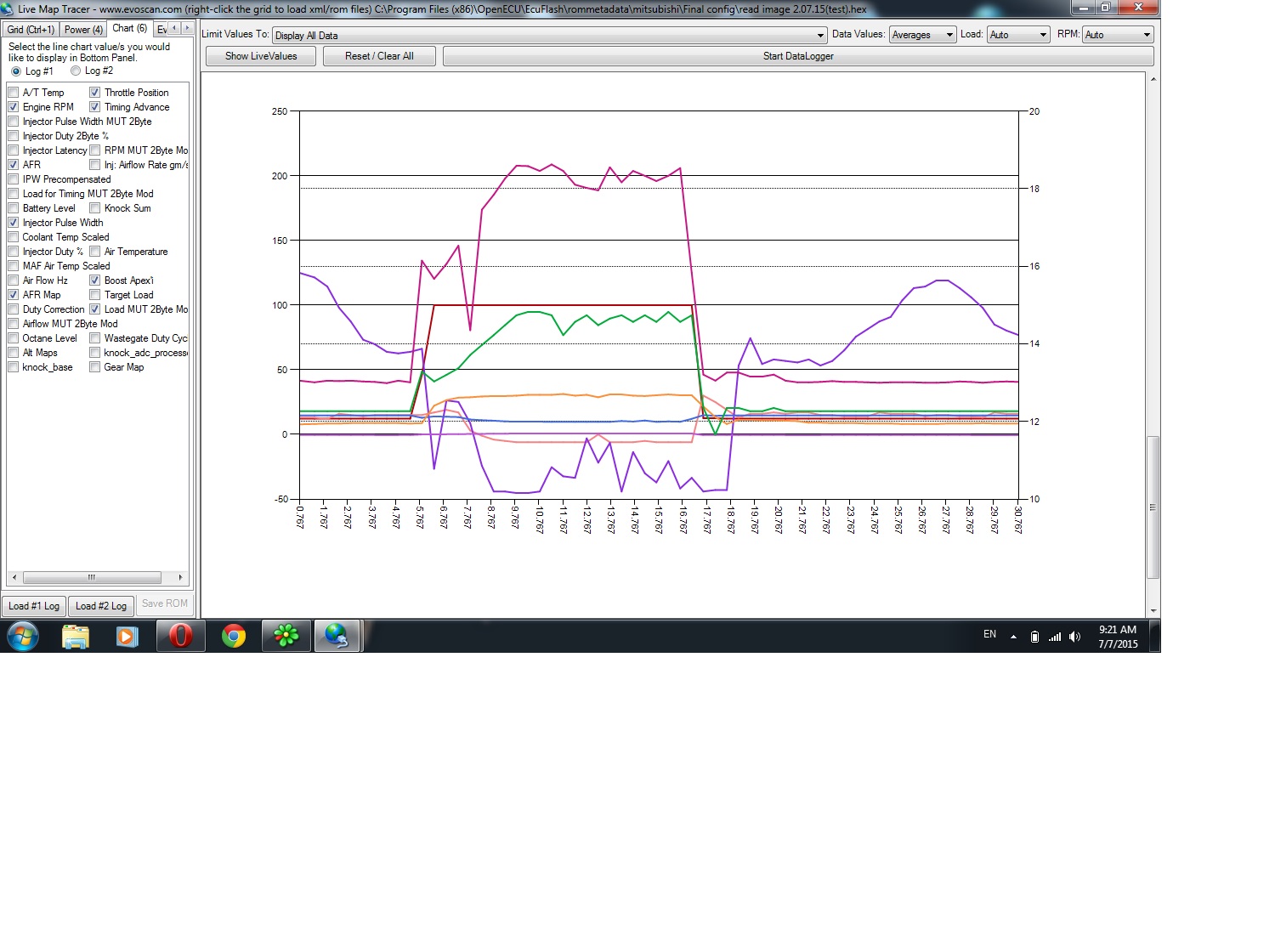This screenshot has height=952, width=1275.
Task: Click the checkbox list horizontal scrollbar
Action: [x=97, y=577]
